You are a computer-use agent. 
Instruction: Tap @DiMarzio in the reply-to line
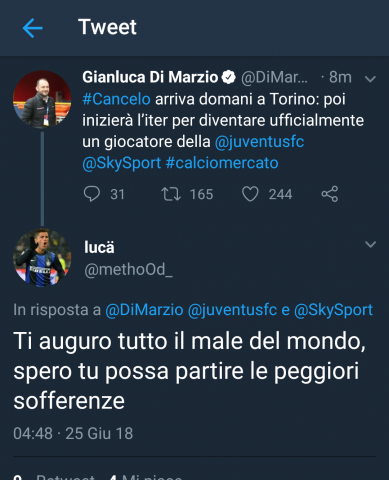coord(144,310)
